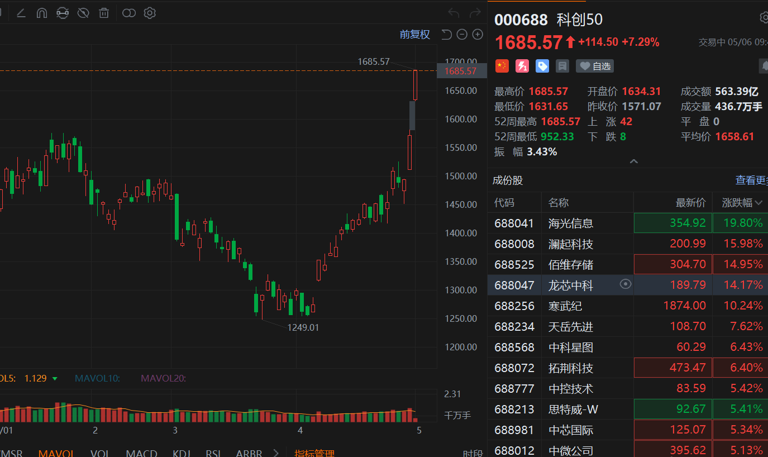Open 指标管理 indicator management
The height and width of the screenshot is (457, 768).
click(314, 453)
